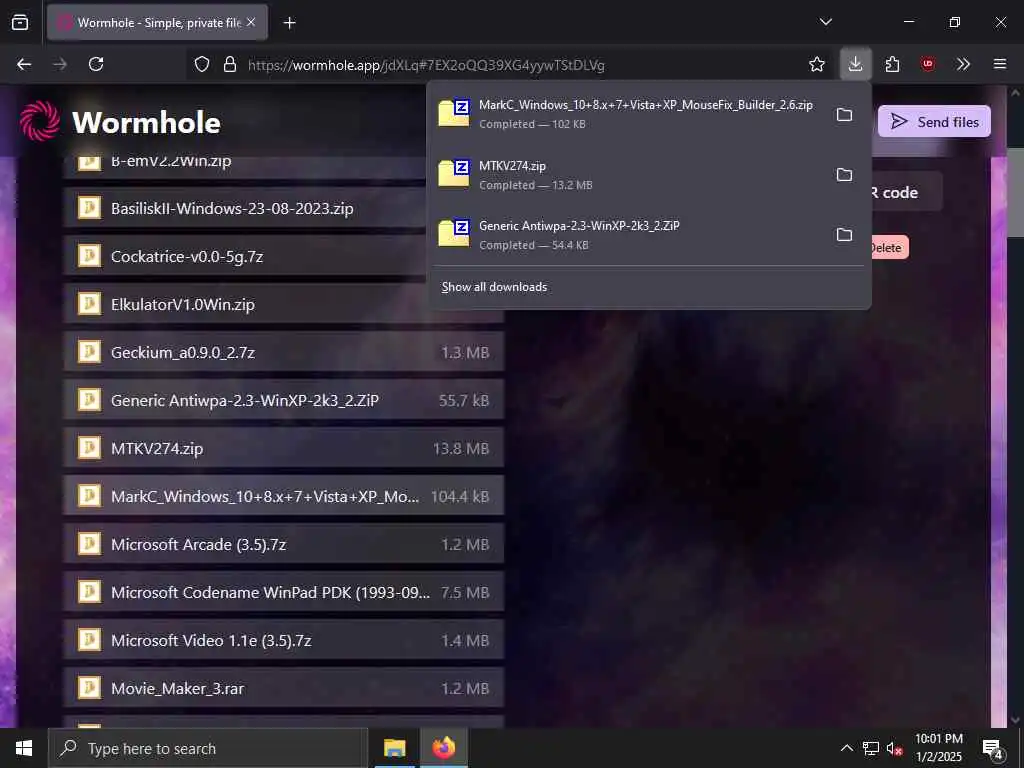Click file icon beside Microsoft Arcade (3.5).7z
1024x768 pixels.
[89, 544]
